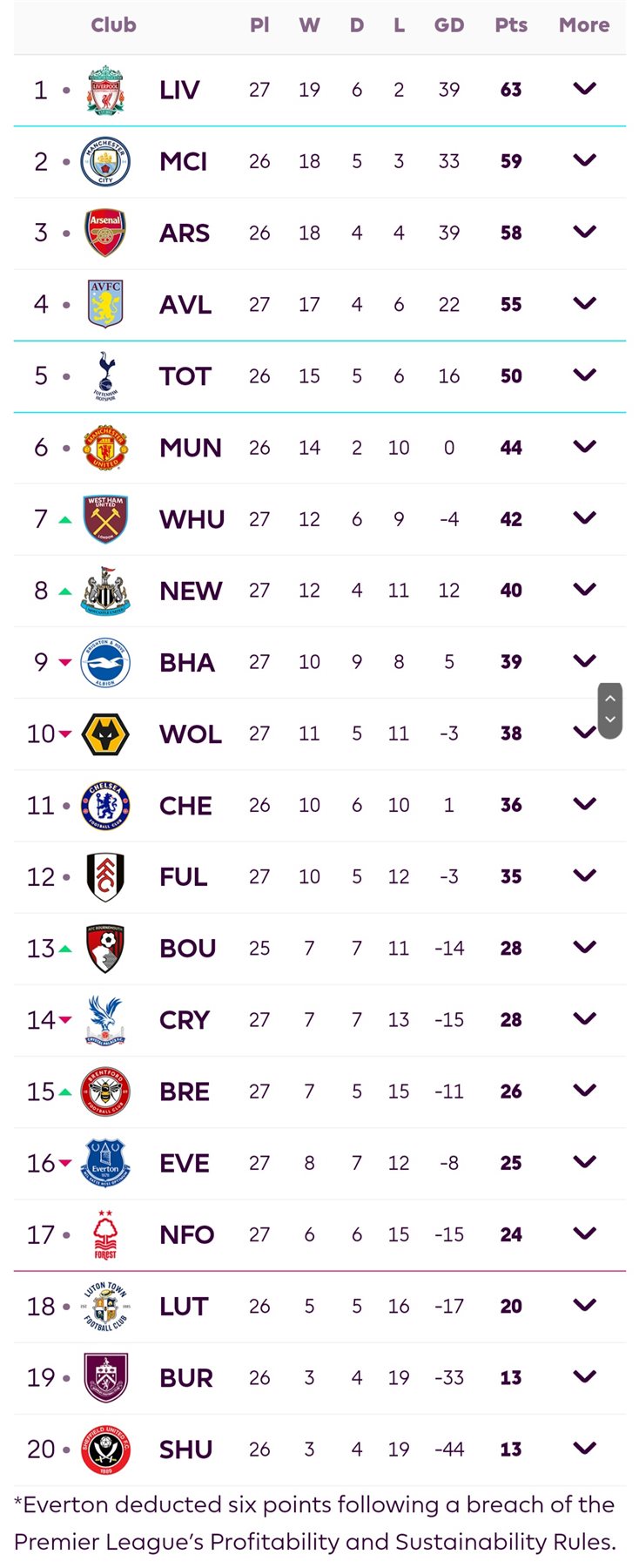Click the Club column header
The height and width of the screenshot is (1568, 639).
pos(113,25)
